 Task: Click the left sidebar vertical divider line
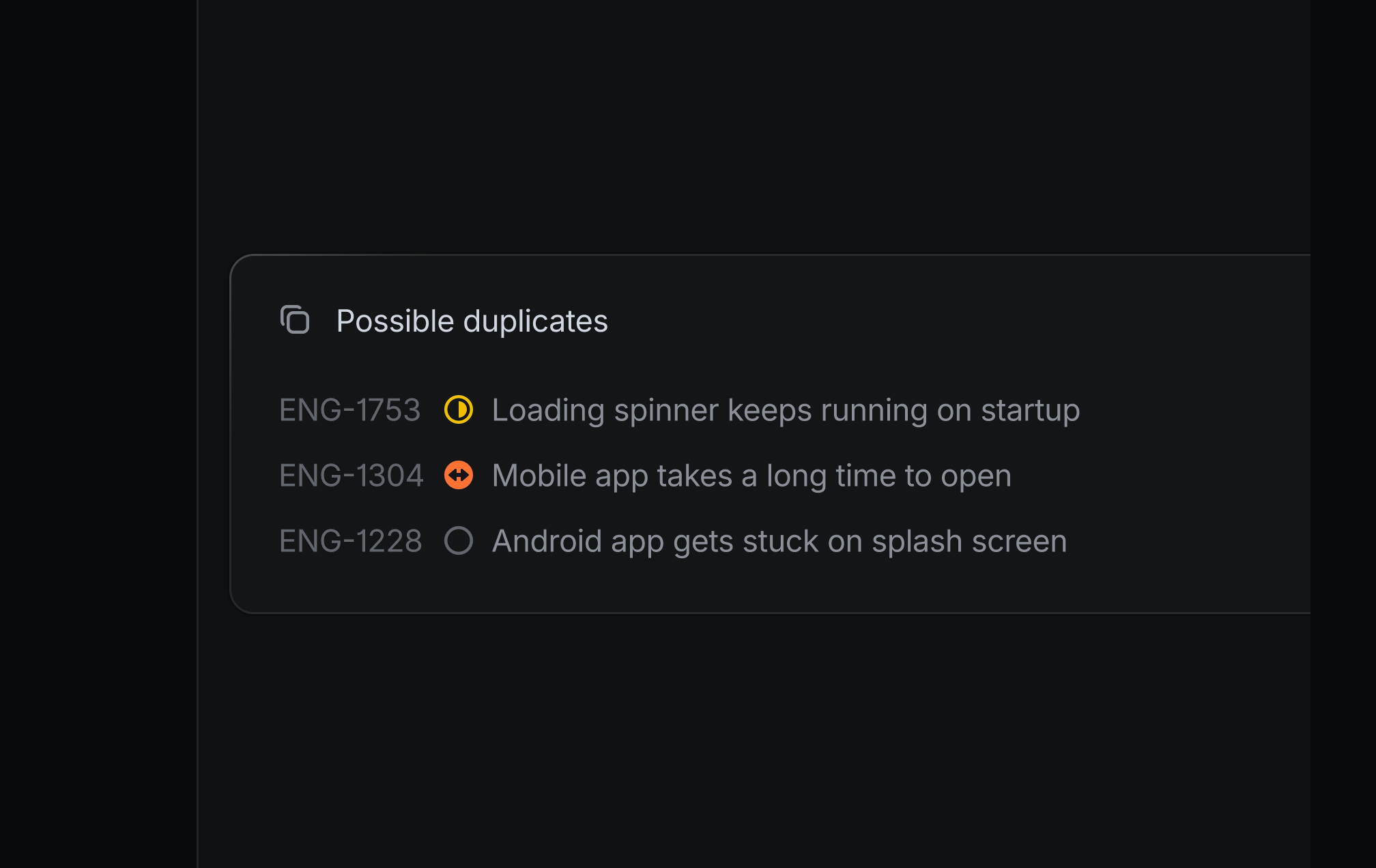pos(198,434)
